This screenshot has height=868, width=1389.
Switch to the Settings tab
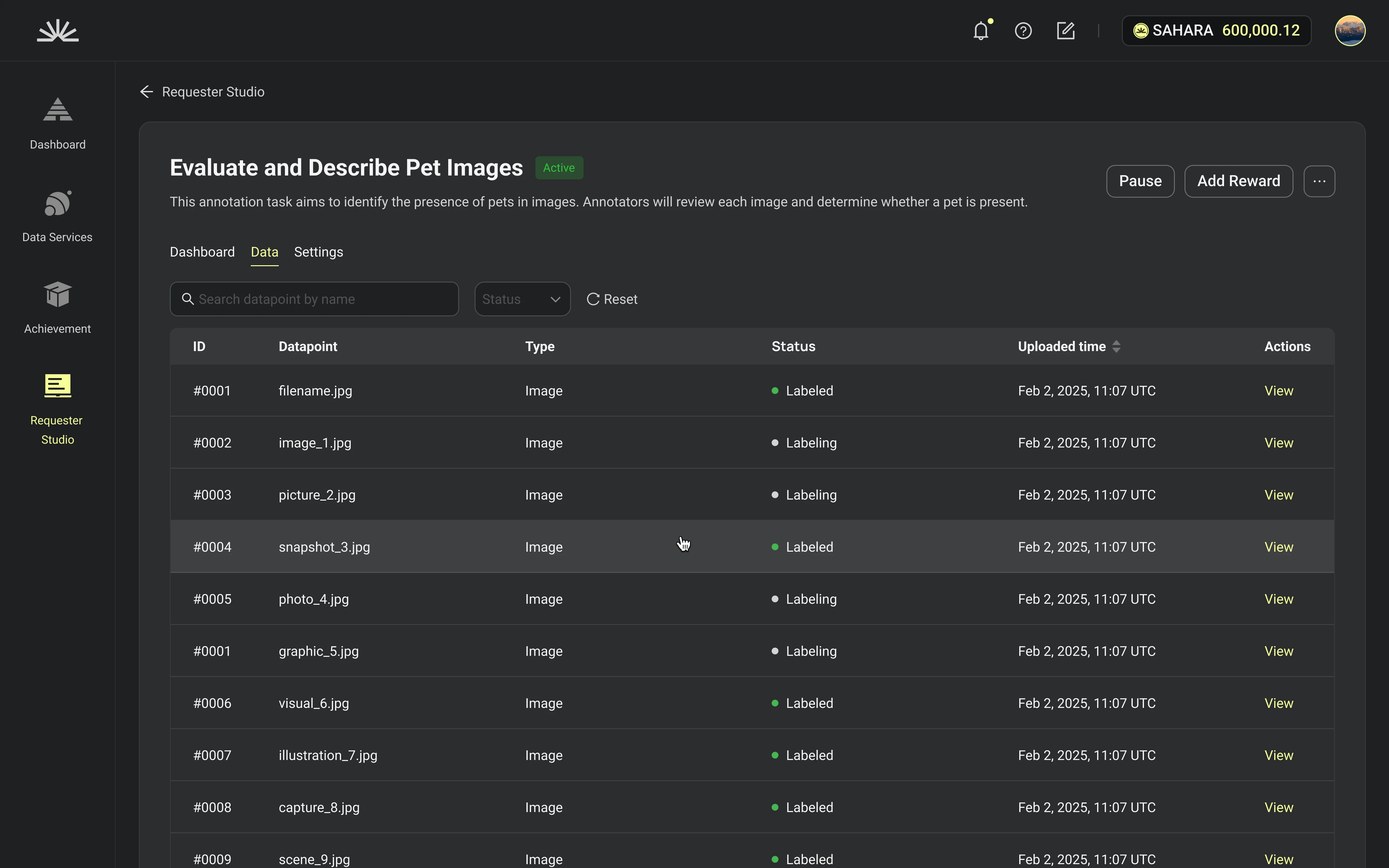pos(318,252)
